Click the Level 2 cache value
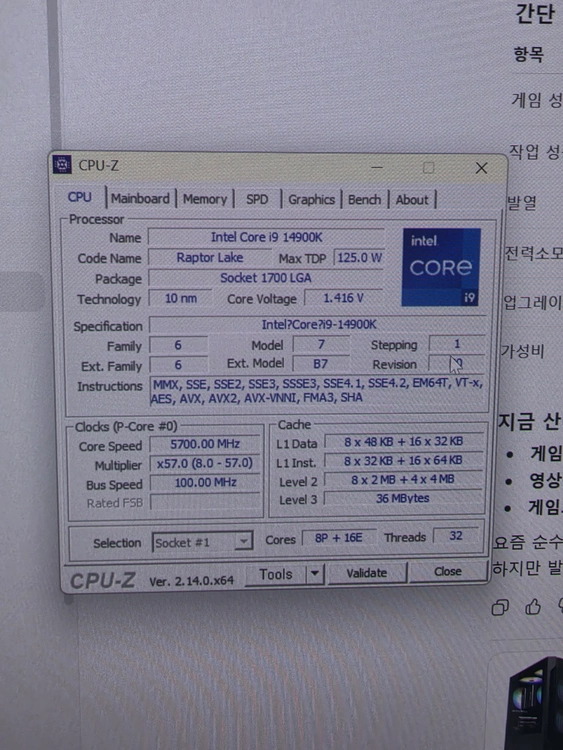 [403, 479]
